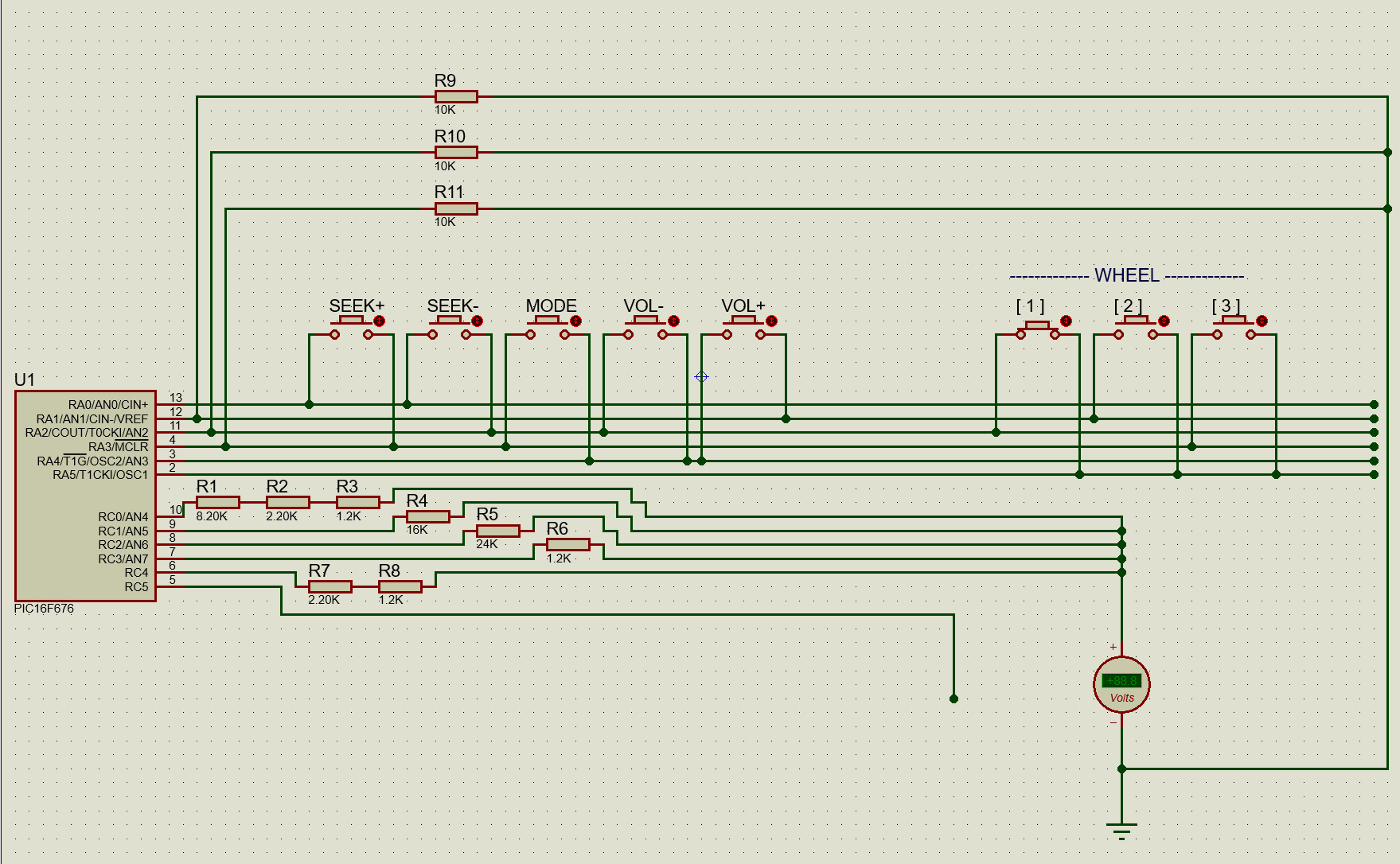The width and height of the screenshot is (1400, 864).
Task: Toggle the red latch dot on wheel [ 3 ]
Action: click(1262, 321)
